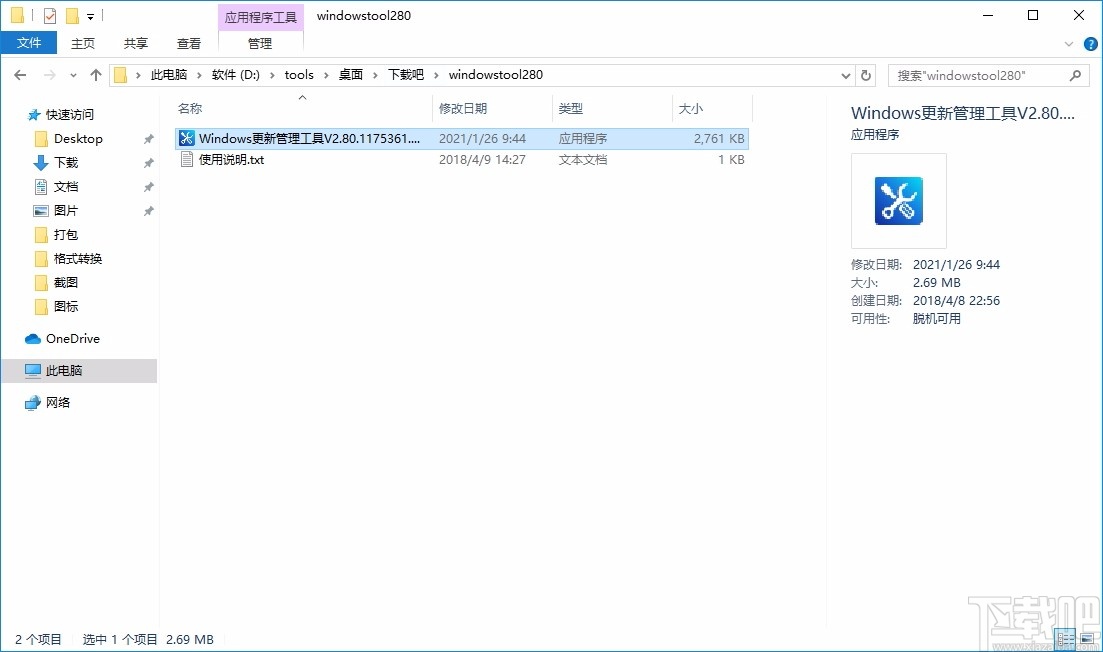The width and height of the screenshot is (1103, 652).
Task: Select 快速访问 in the navigation pane
Action: click(x=70, y=115)
